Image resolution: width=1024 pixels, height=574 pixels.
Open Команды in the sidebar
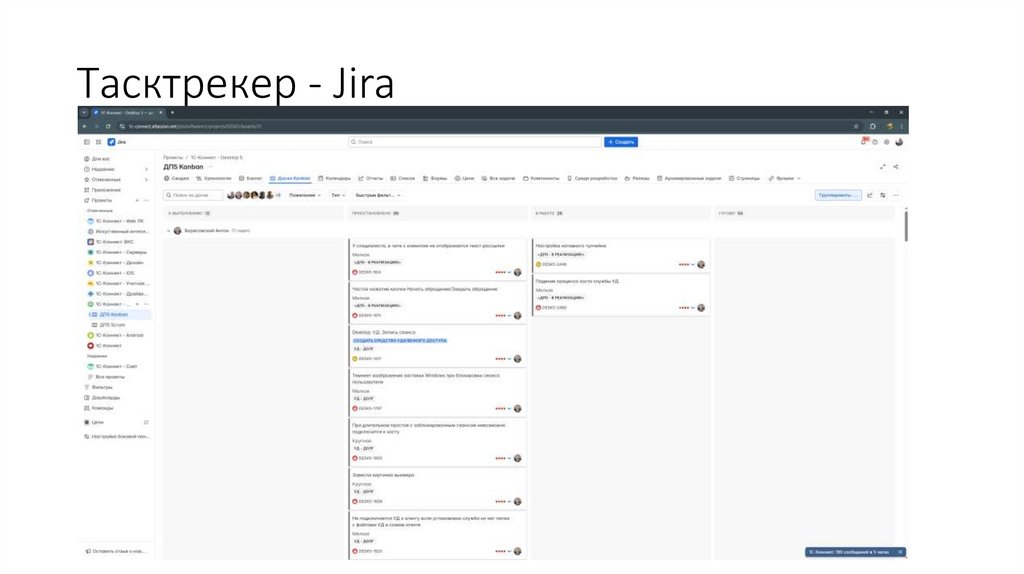(x=98, y=408)
